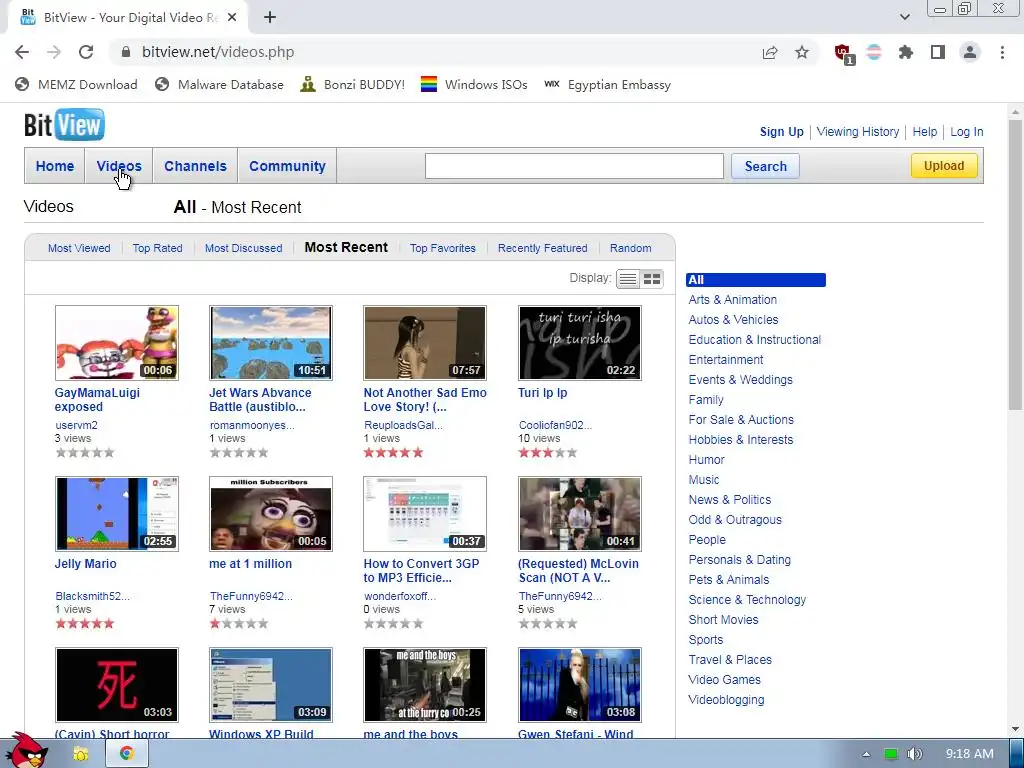Select the All category
Screen dimensions: 1024x768
click(756, 280)
